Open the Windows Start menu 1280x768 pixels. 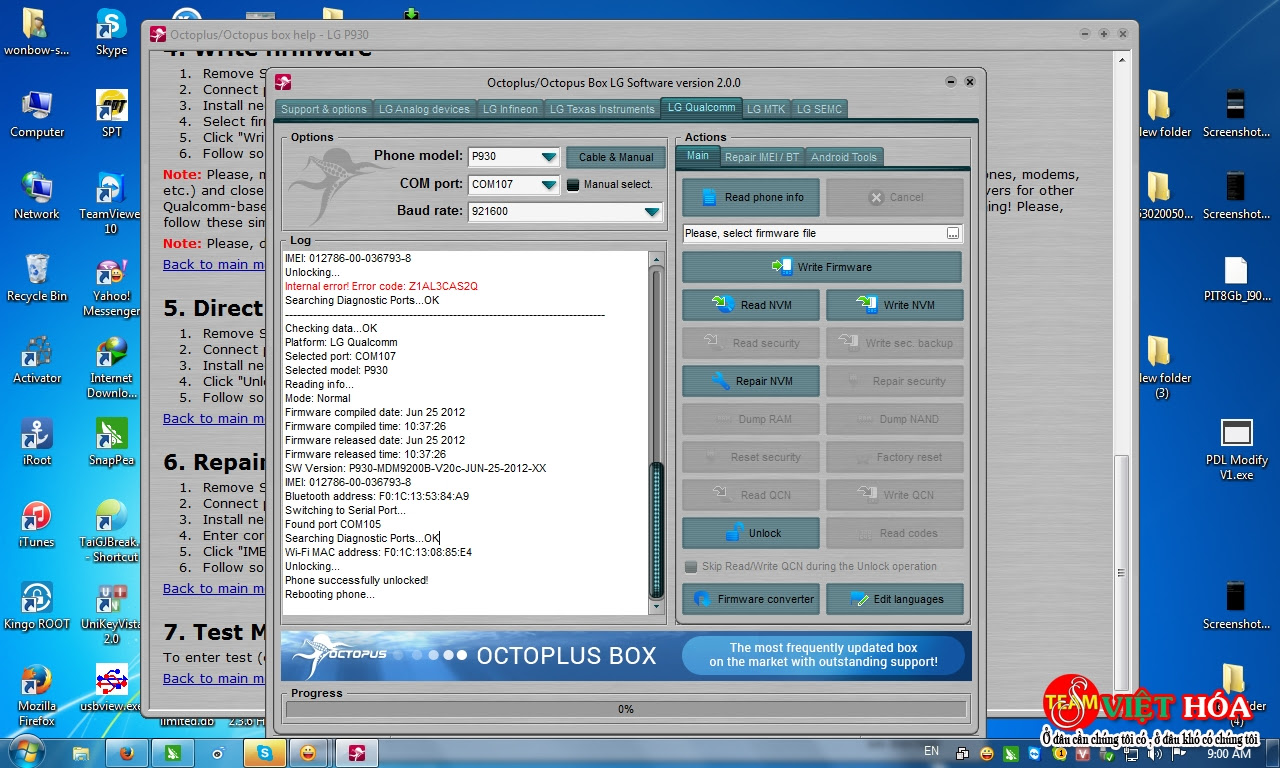pyautogui.click(x=27, y=752)
